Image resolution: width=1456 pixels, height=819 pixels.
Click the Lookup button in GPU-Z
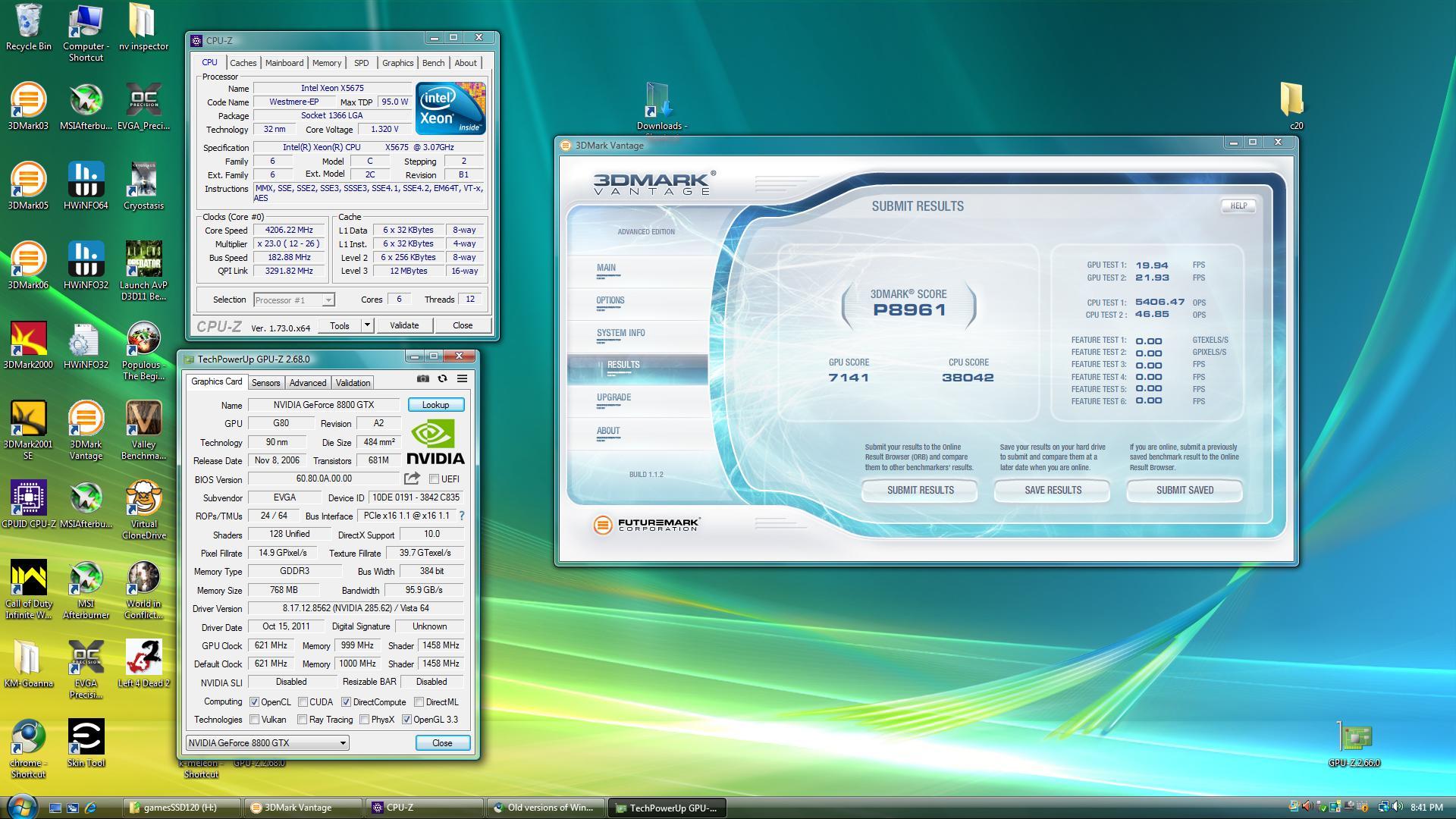pyautogui.click(x=435, y=405)
